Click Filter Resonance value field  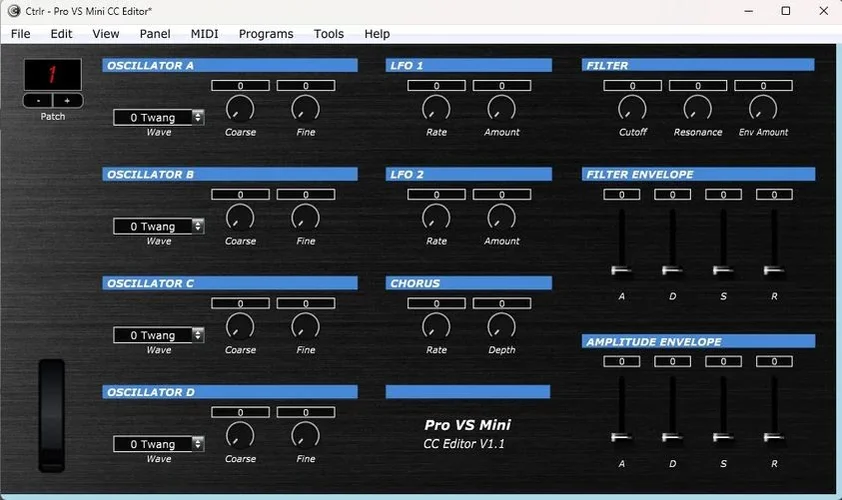(698, 85)
